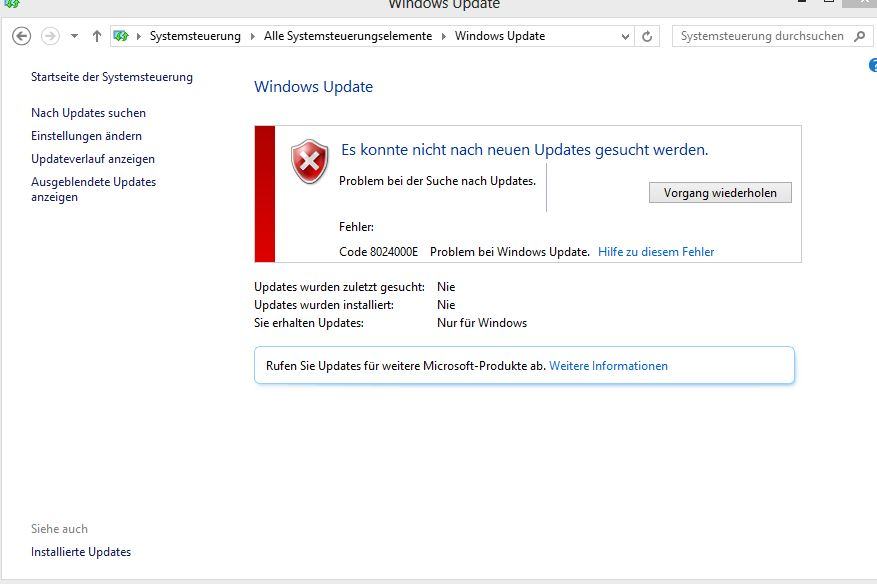Click 'Updates wurden zuletzt gesucht:' label
The width and height of the screenshot is (877, 584).
(x=340, y=287)
